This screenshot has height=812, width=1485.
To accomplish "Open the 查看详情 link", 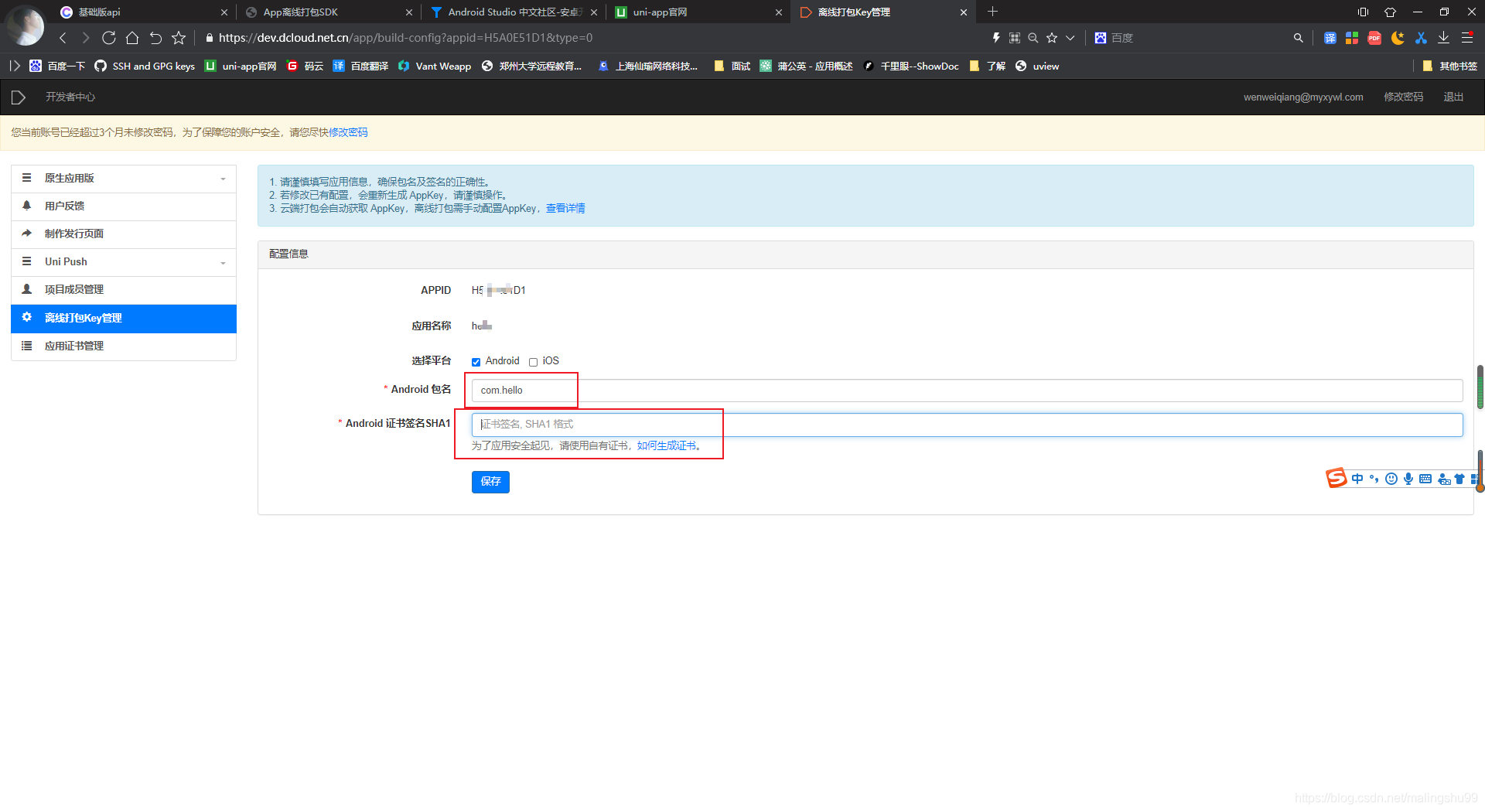I will (565, 209).
